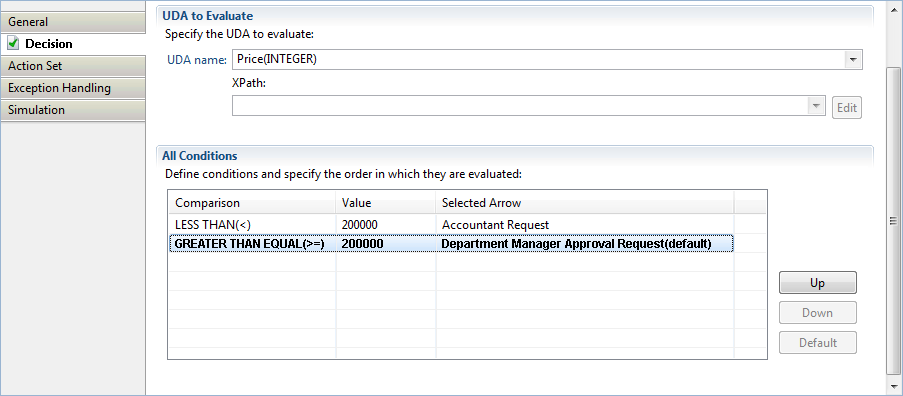
Task: Click the vertical scrollbar thumb on the right
Action: click(894, 221)
